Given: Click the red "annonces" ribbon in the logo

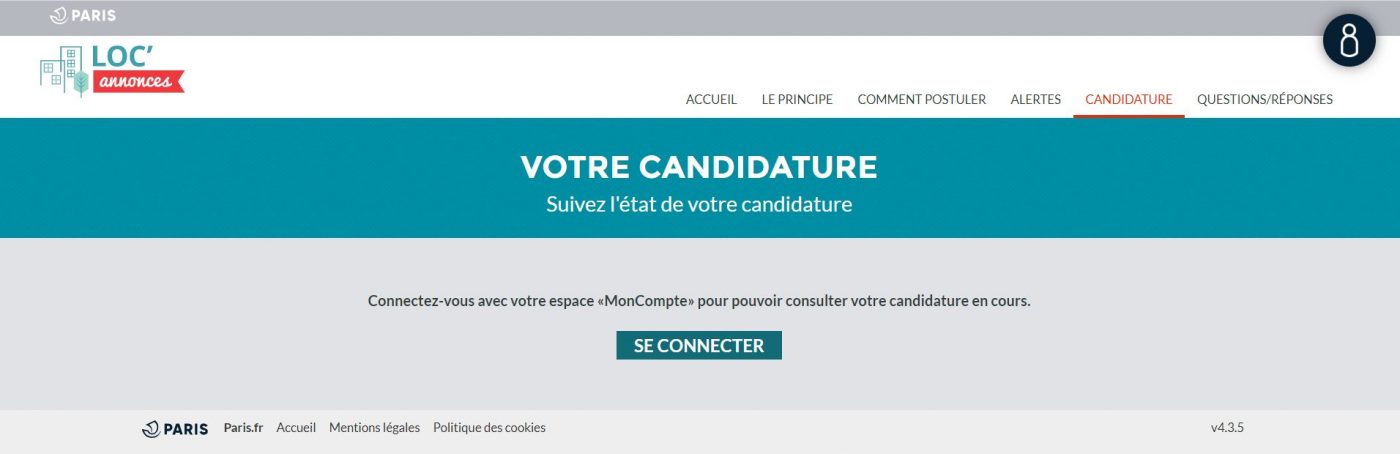Looking at the screenshot, I should 139,82.
